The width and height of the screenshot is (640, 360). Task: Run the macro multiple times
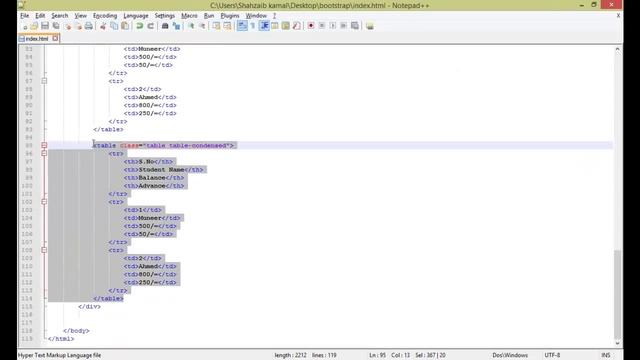(x=344, y=26)
